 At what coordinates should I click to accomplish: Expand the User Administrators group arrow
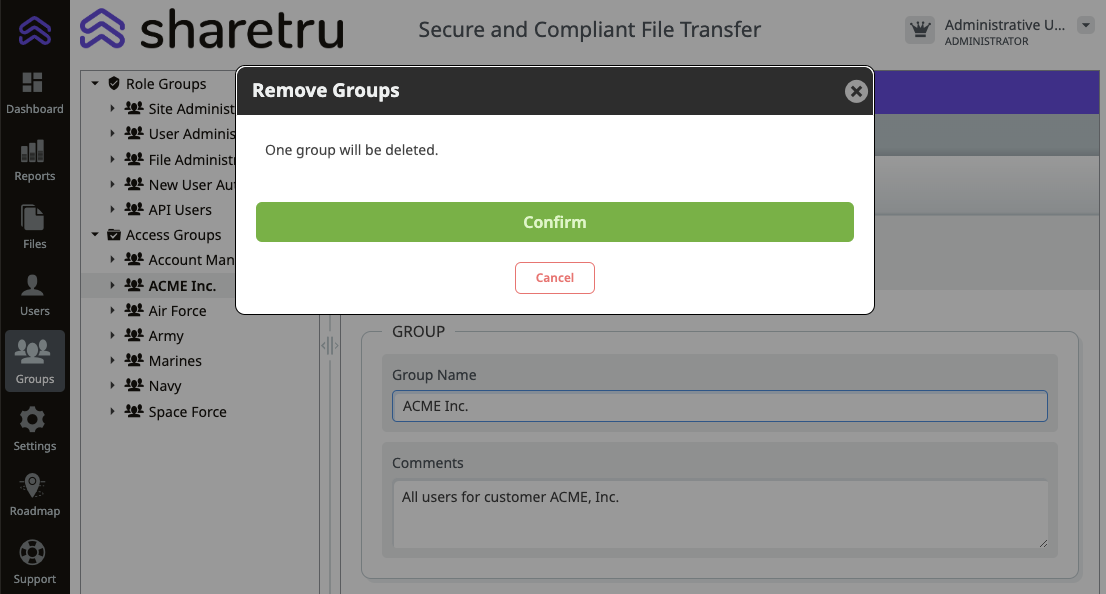(x=112, y=133)
